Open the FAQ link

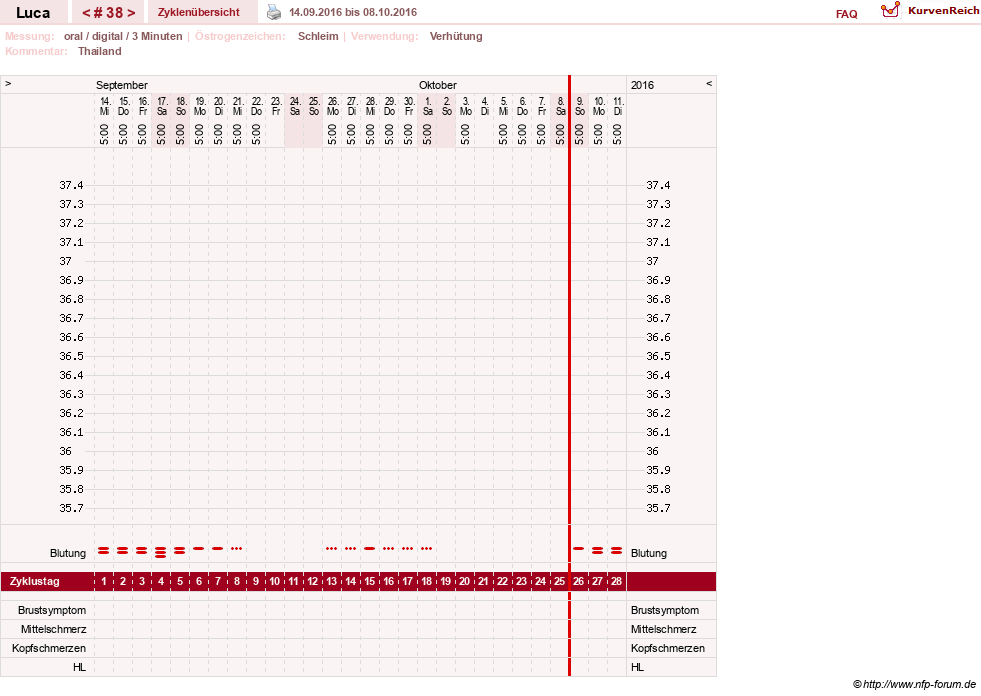[846, 14]
